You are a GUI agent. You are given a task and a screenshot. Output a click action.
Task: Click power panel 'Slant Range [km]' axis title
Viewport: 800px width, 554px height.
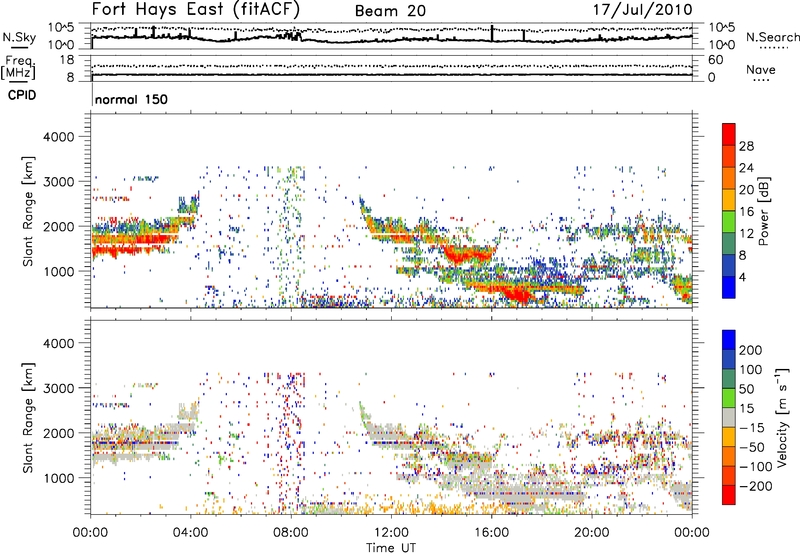(x=28, y=211)
